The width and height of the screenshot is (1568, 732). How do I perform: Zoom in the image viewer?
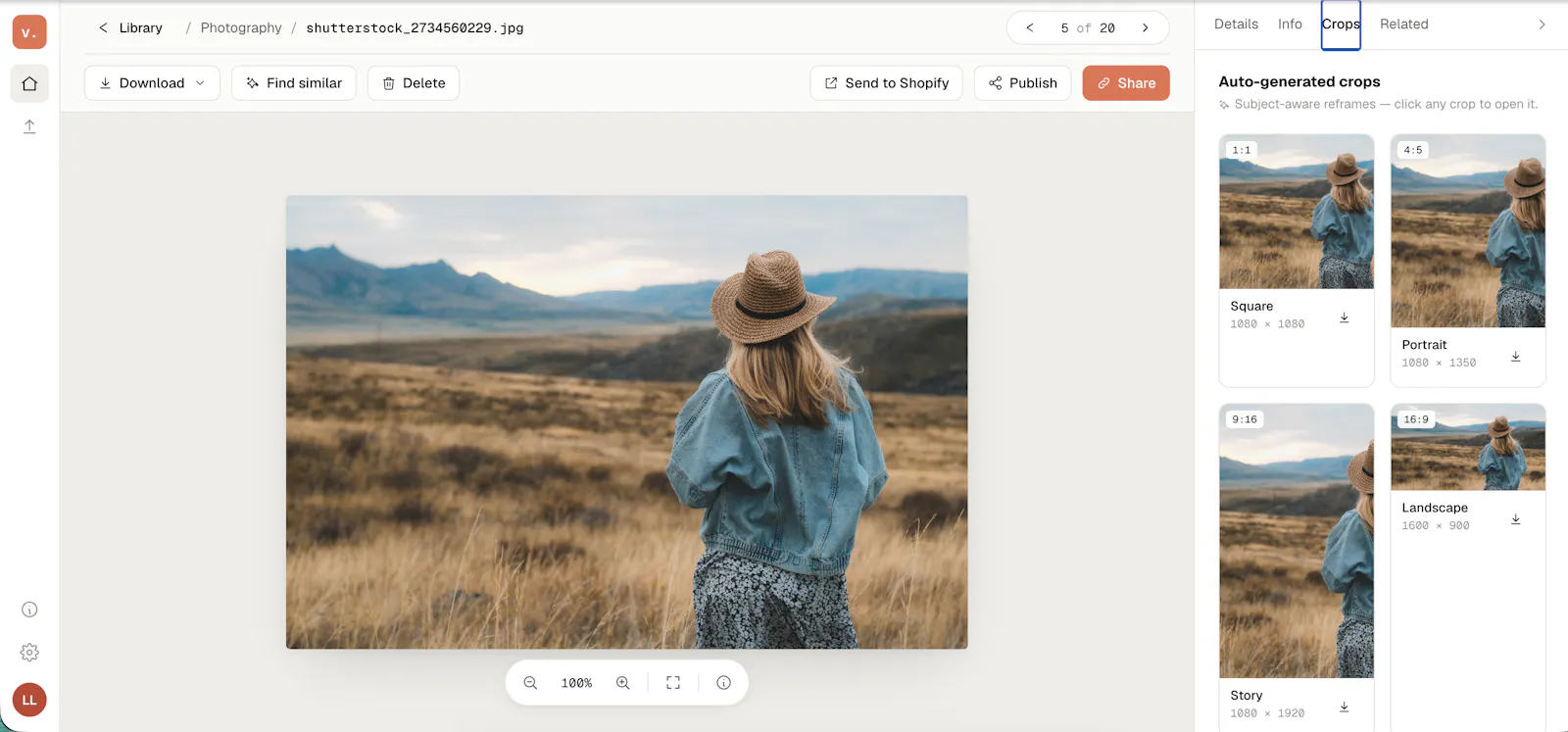622,683
